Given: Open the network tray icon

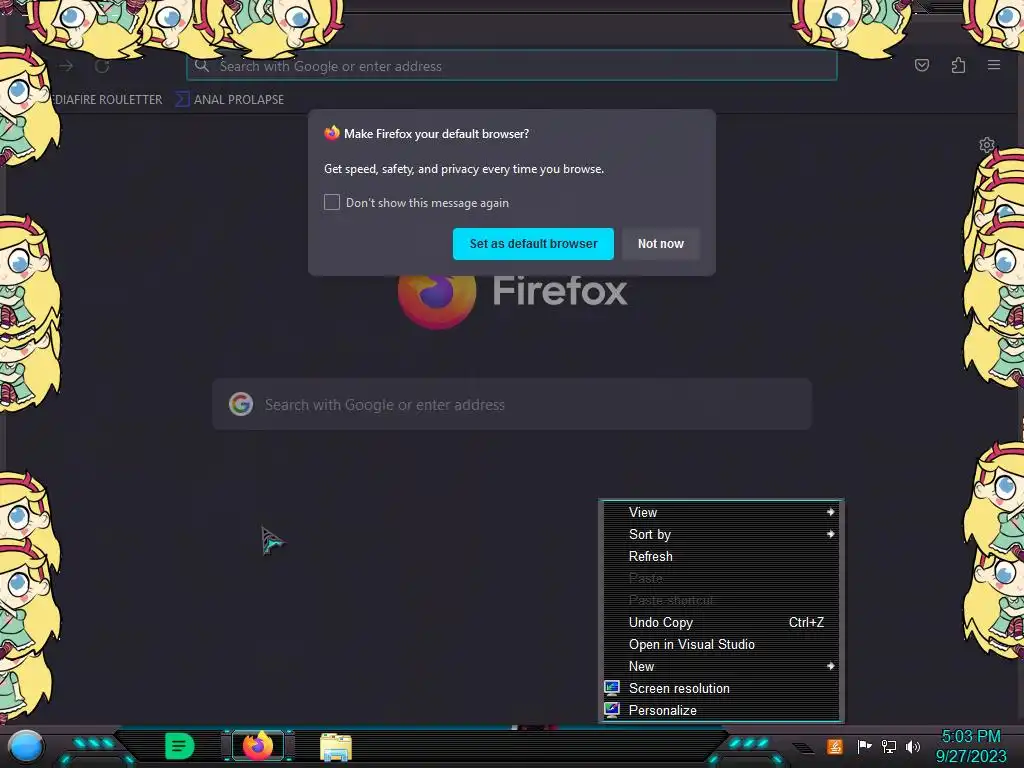Looking at the screenshot, I should (888, 746).
